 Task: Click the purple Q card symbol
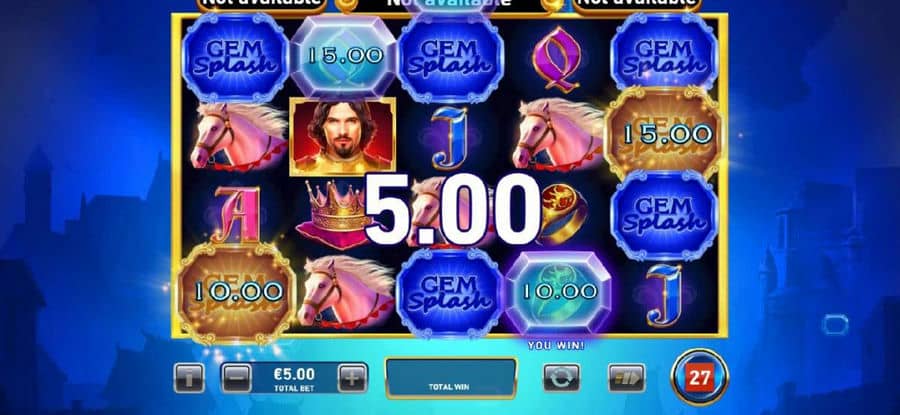pyautogui.click(x=555, y=59)
